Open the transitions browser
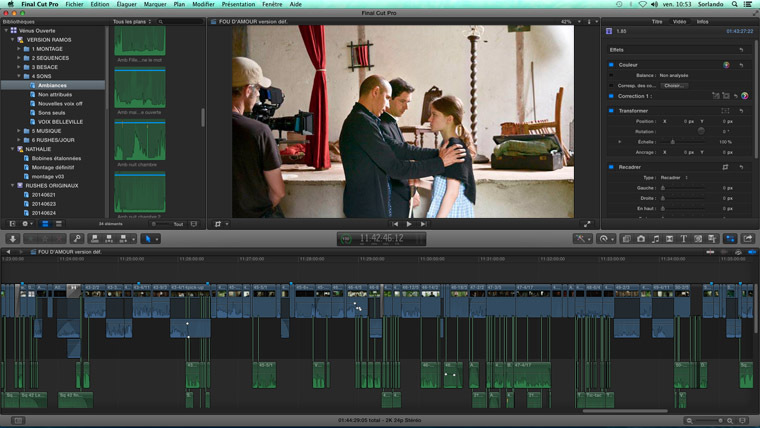The width and height of the screenshot is (760, 428). click(669, 238)
